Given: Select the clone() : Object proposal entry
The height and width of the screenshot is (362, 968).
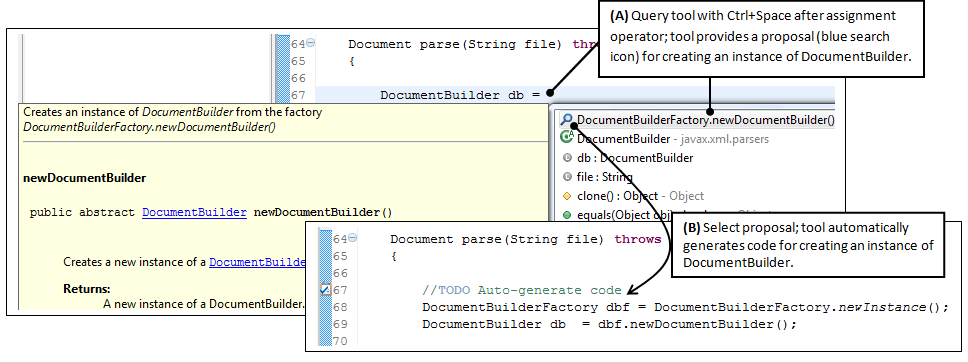Looking at the screenshot, I should point(640,196).
